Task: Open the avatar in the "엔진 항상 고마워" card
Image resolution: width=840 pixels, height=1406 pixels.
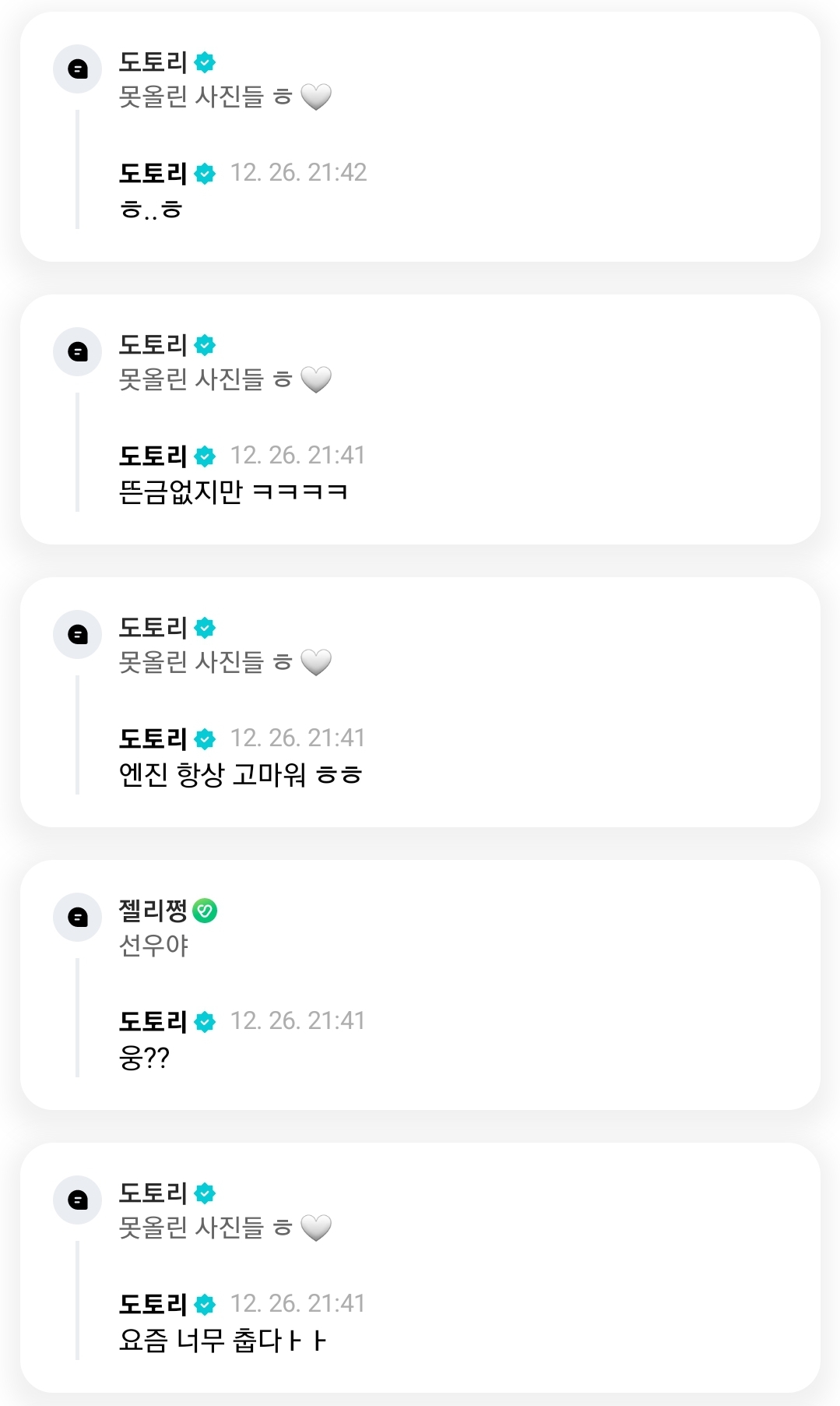Action: [x=77, y=635]
